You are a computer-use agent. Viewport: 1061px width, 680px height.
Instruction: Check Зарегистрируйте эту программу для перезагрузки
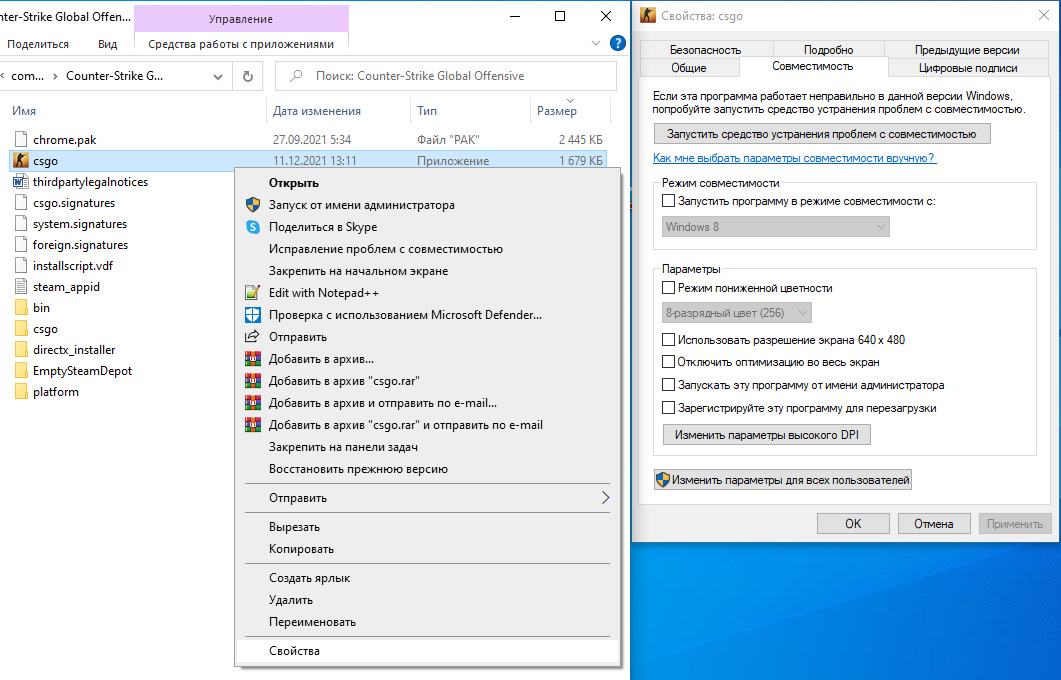669,408
